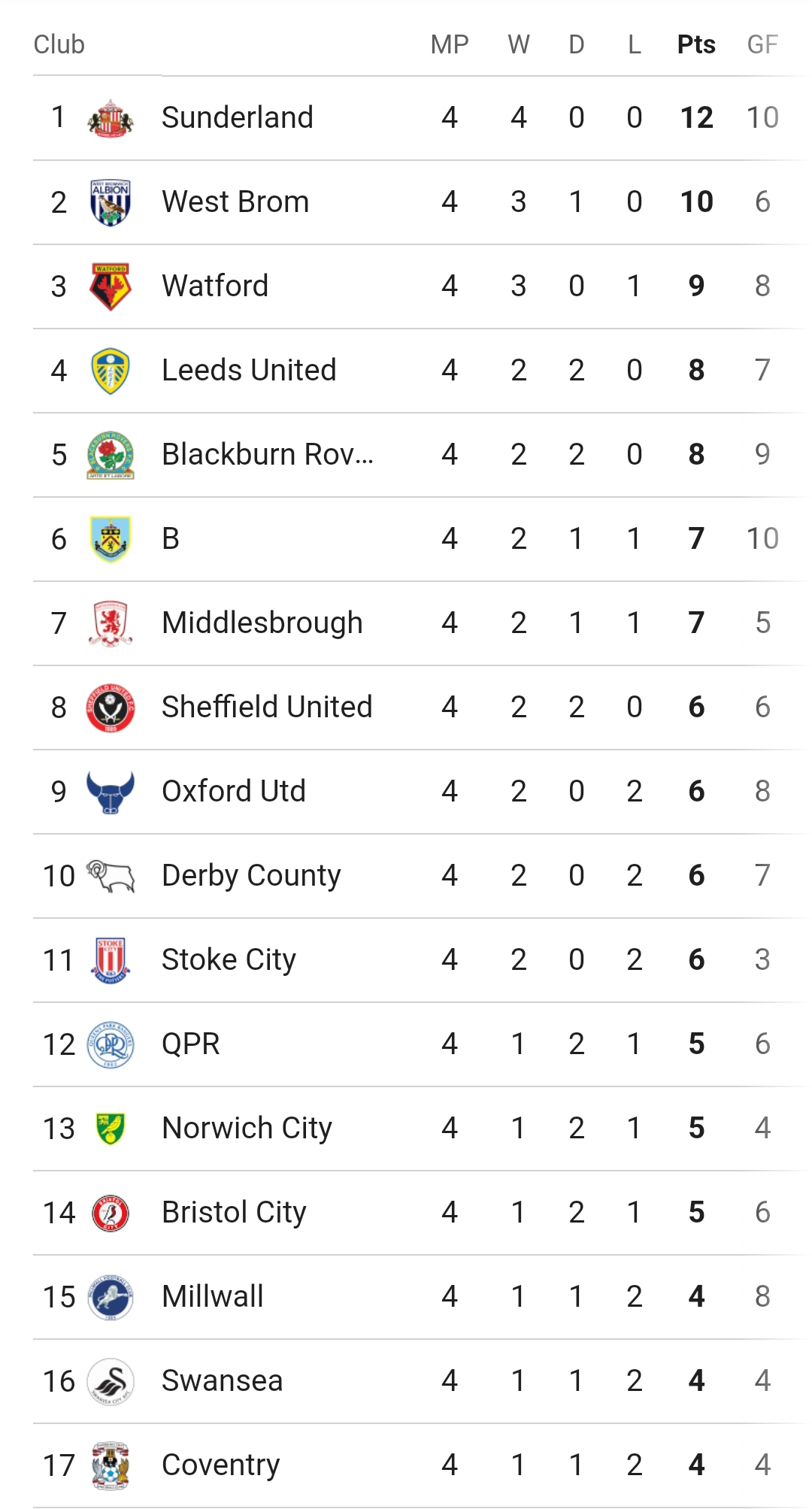Click the GF column header
This screenshot has width=812, height=1509.
[762, 45]
